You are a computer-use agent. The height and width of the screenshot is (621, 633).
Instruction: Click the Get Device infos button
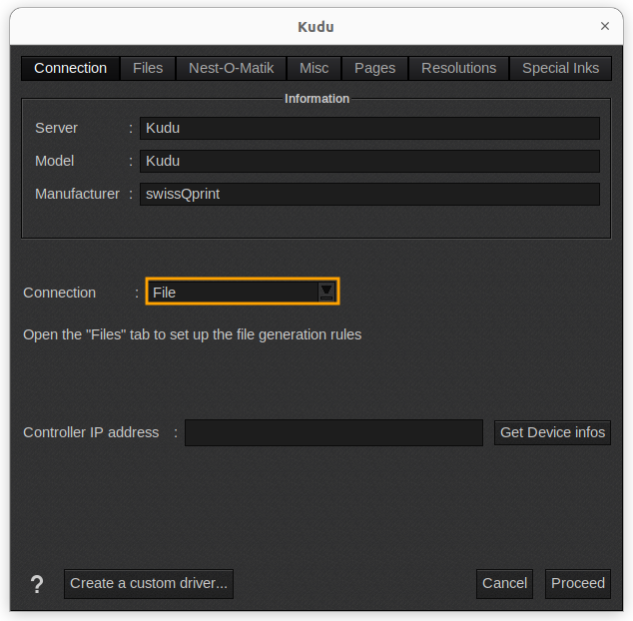click(552, 432)
